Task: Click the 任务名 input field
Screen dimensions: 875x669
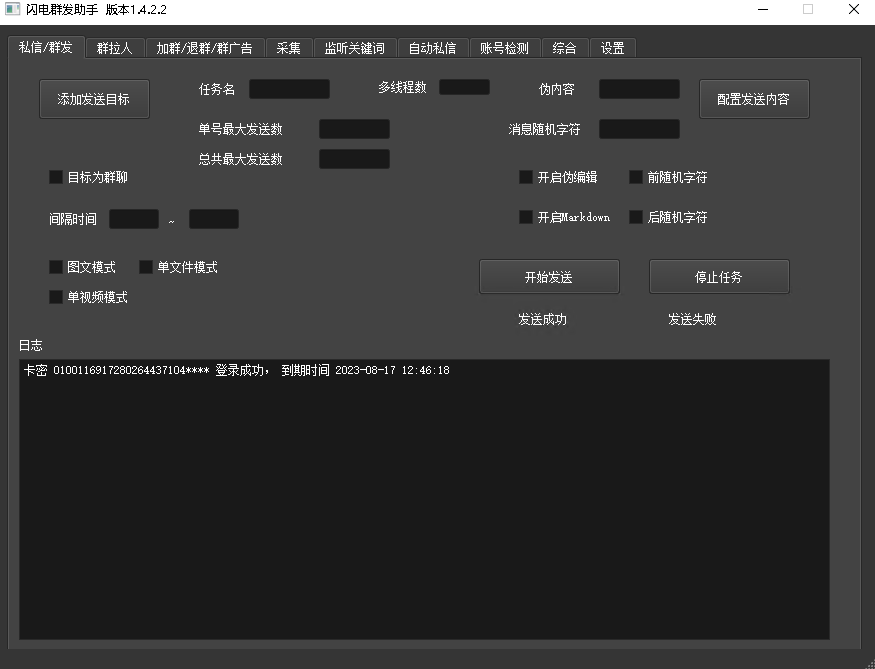Action: click(289, 89)
